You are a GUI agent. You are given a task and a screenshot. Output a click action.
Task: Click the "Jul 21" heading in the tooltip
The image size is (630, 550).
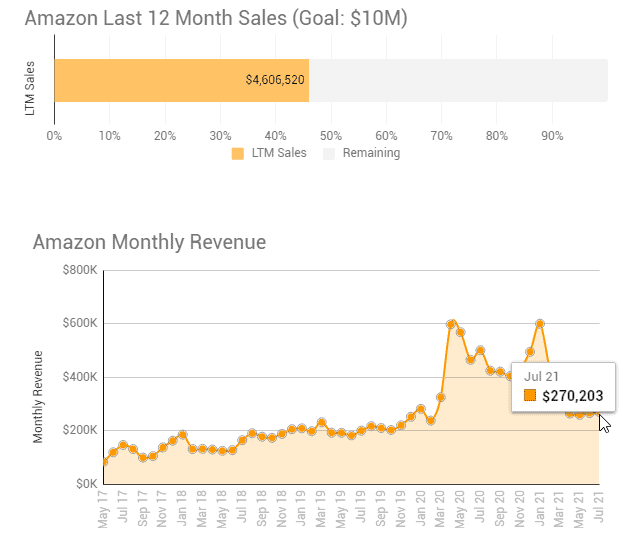pyautogui.click(x=540, y=376)
